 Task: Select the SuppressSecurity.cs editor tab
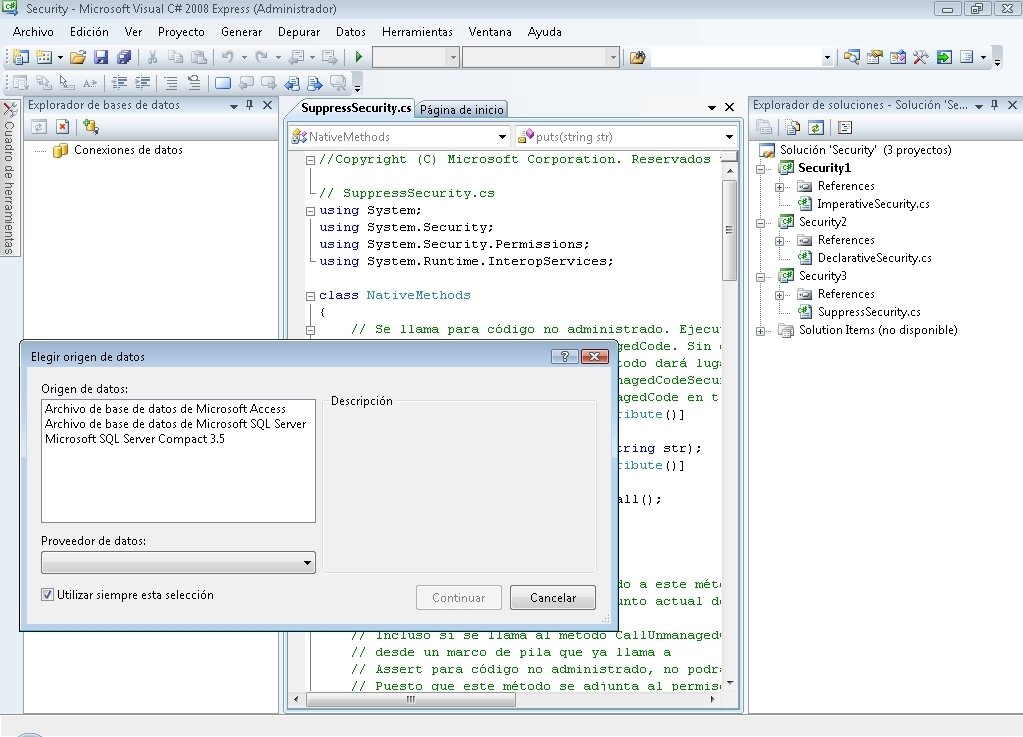[356, 108]
